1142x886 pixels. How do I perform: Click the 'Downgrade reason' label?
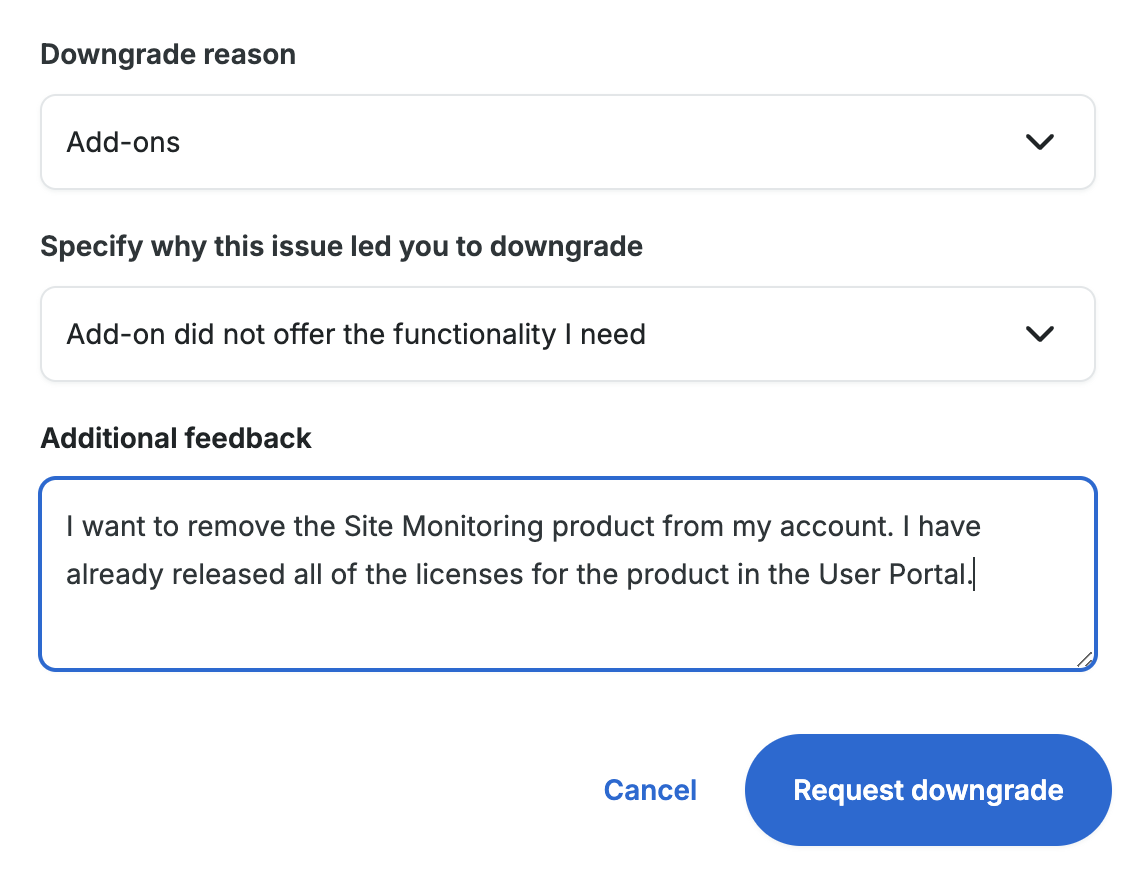click(168, 54)
